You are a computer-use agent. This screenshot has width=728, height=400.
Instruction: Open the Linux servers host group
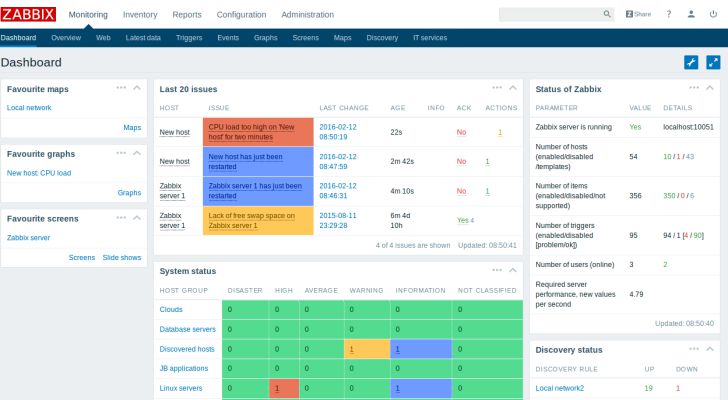pyautogui.click(x=181, y=388)
